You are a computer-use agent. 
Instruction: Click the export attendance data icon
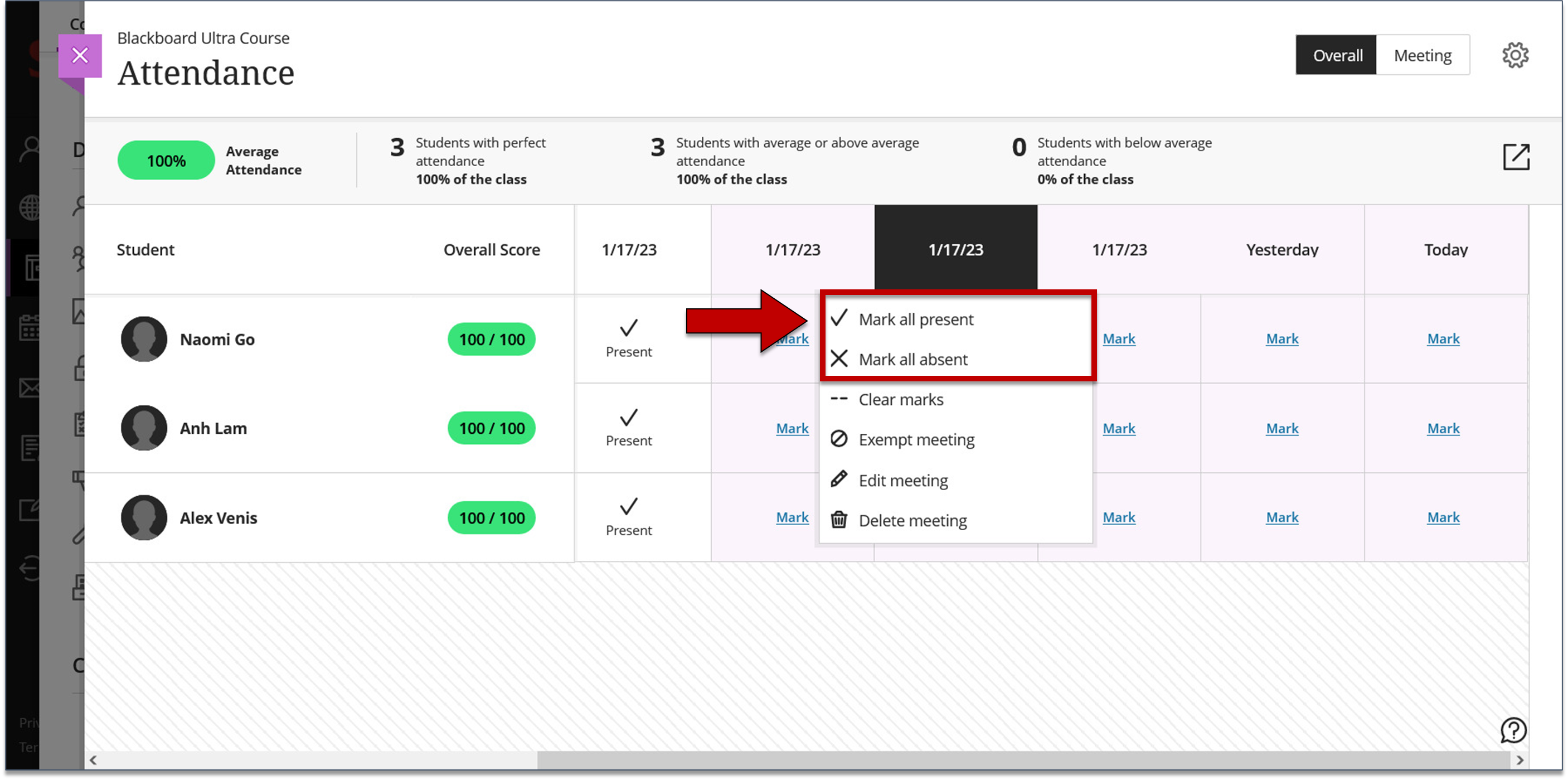point(1516,157)
